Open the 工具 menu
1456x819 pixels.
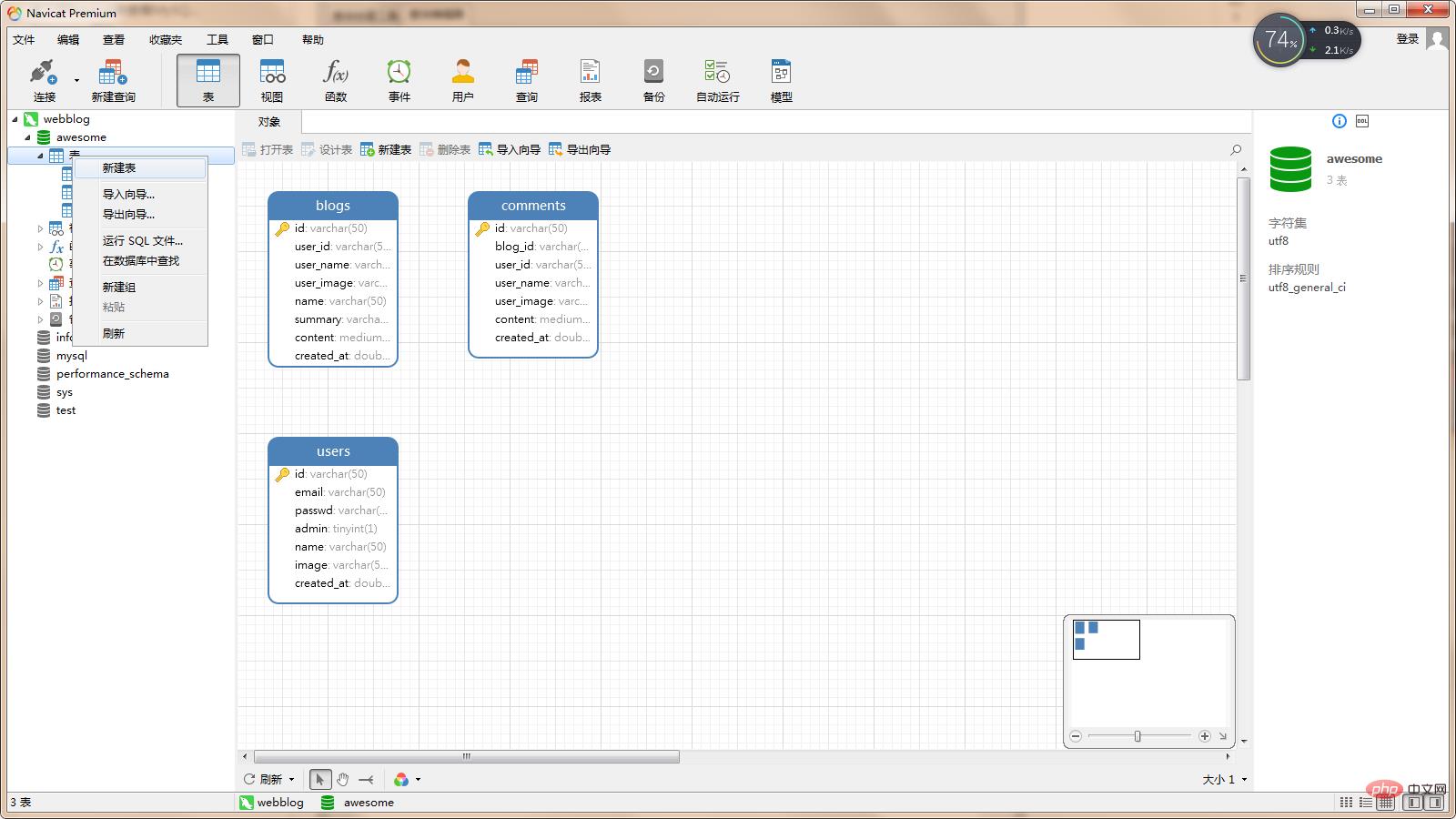coord(217,39)
